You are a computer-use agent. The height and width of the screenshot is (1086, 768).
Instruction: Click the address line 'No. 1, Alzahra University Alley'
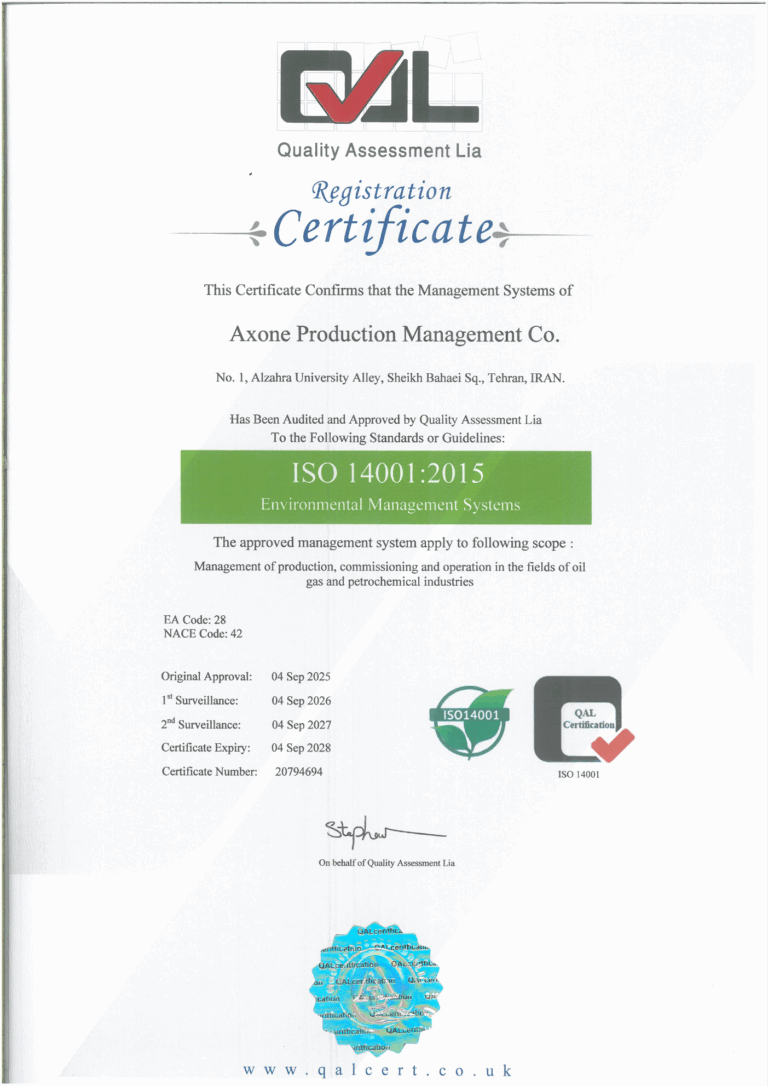390,378
